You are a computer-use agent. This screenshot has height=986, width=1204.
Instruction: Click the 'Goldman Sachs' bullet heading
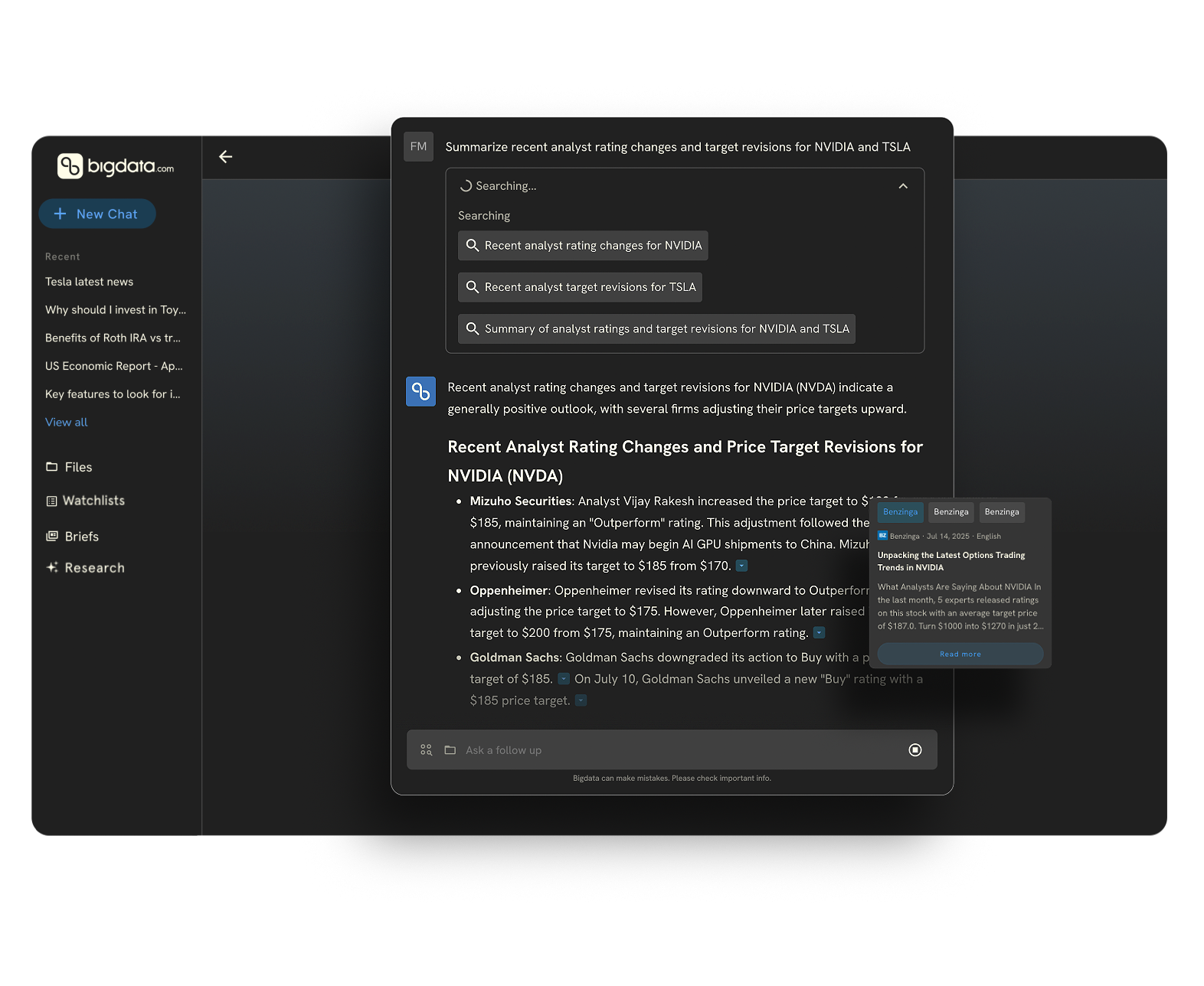click(x=515, y=658)
